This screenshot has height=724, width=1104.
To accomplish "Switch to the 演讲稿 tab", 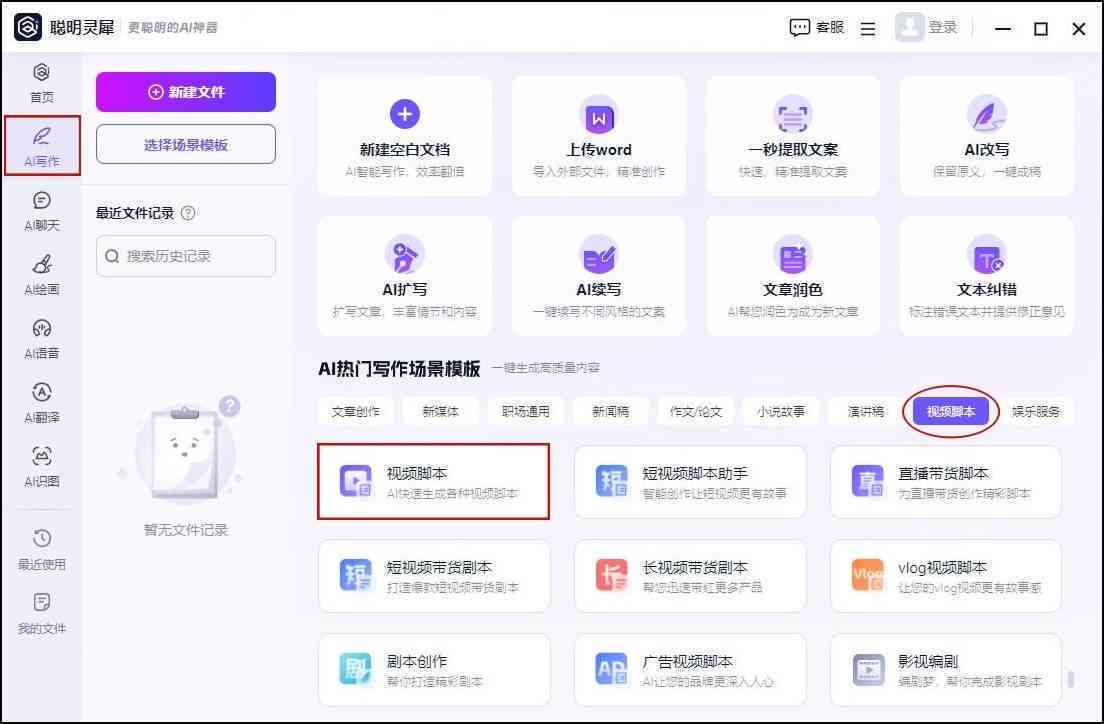I will click(866, 411).
